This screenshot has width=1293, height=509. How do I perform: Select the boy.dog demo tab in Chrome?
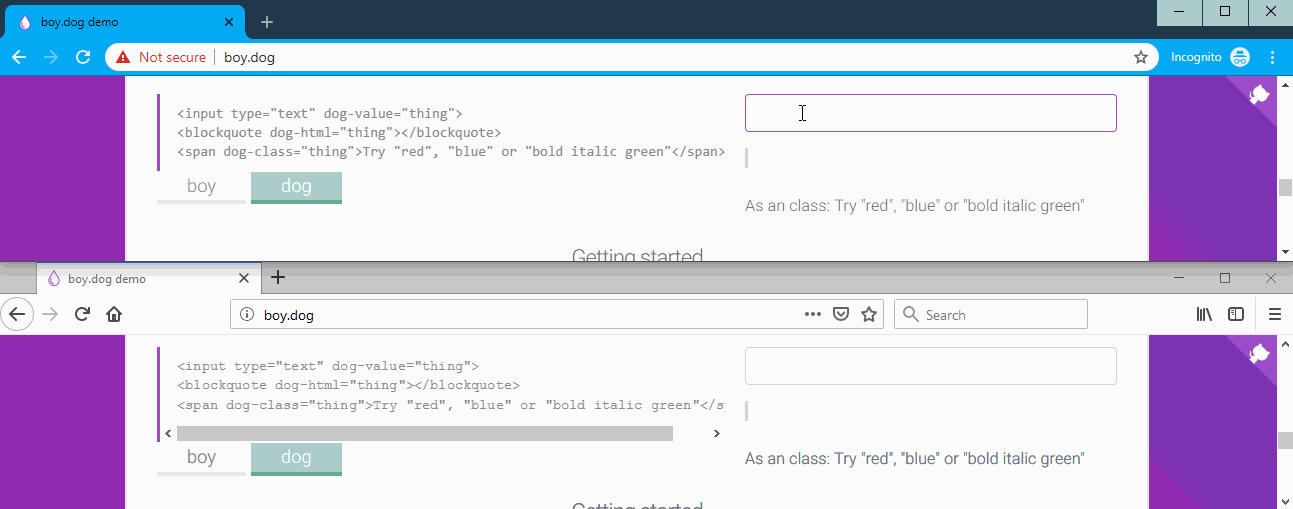[x=125, y=22]
